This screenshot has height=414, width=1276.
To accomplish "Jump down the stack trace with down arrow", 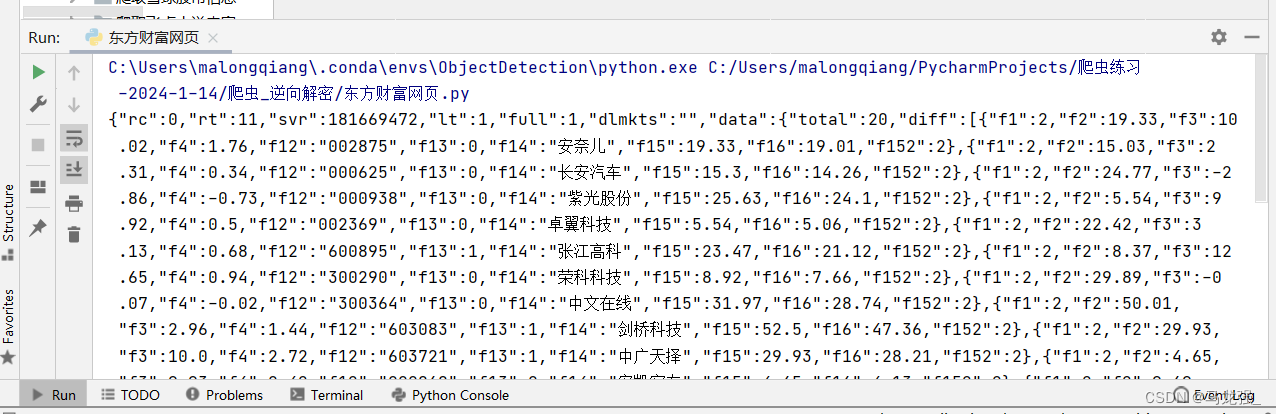I will point(74,104).
